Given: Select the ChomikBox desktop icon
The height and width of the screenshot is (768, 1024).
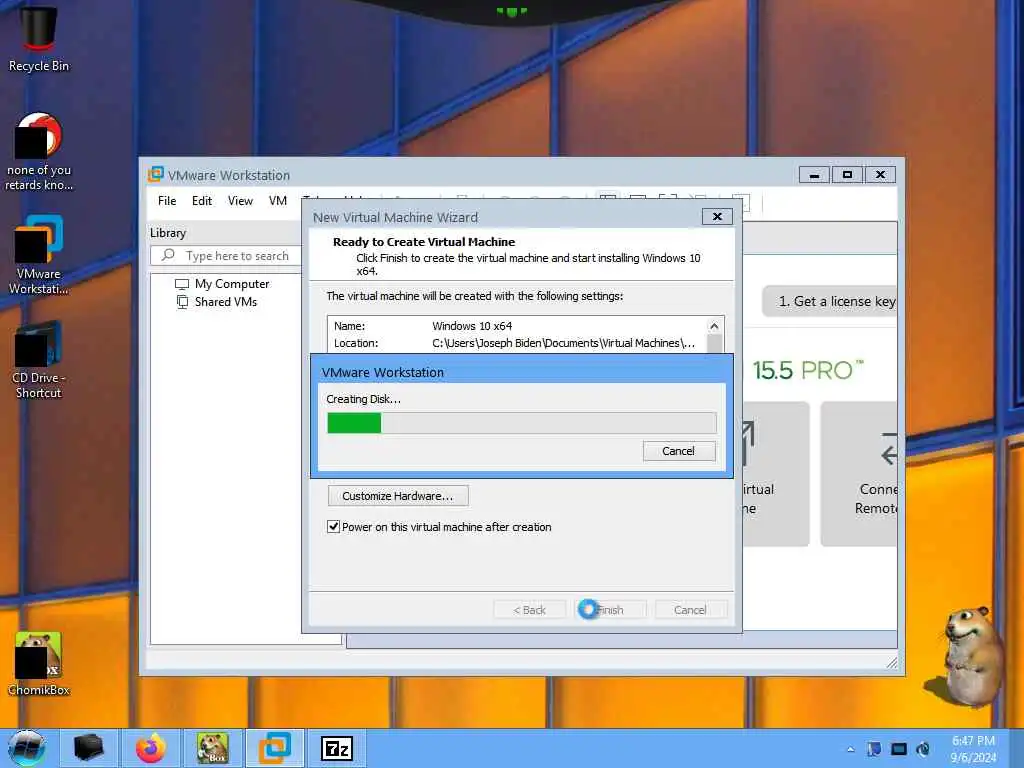Looking at the screenshot, I should (39, 664).
